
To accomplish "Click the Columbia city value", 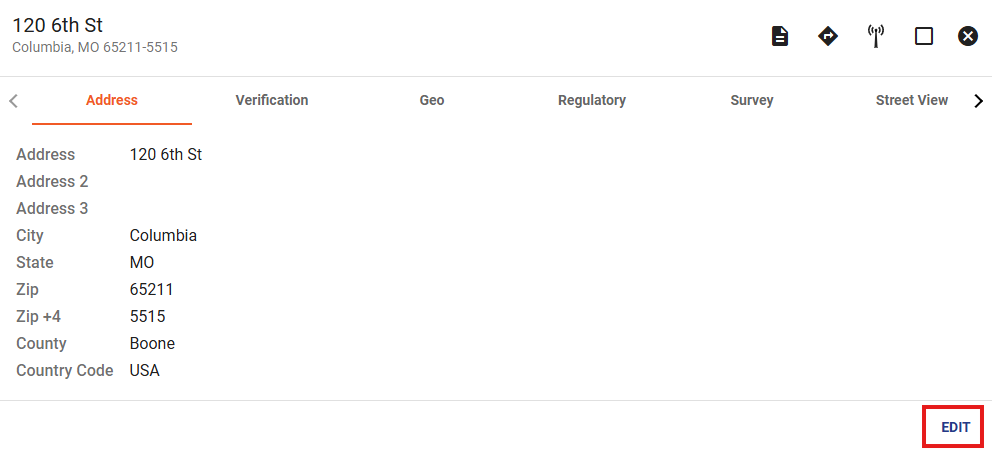I will click(x=163, y=235).
